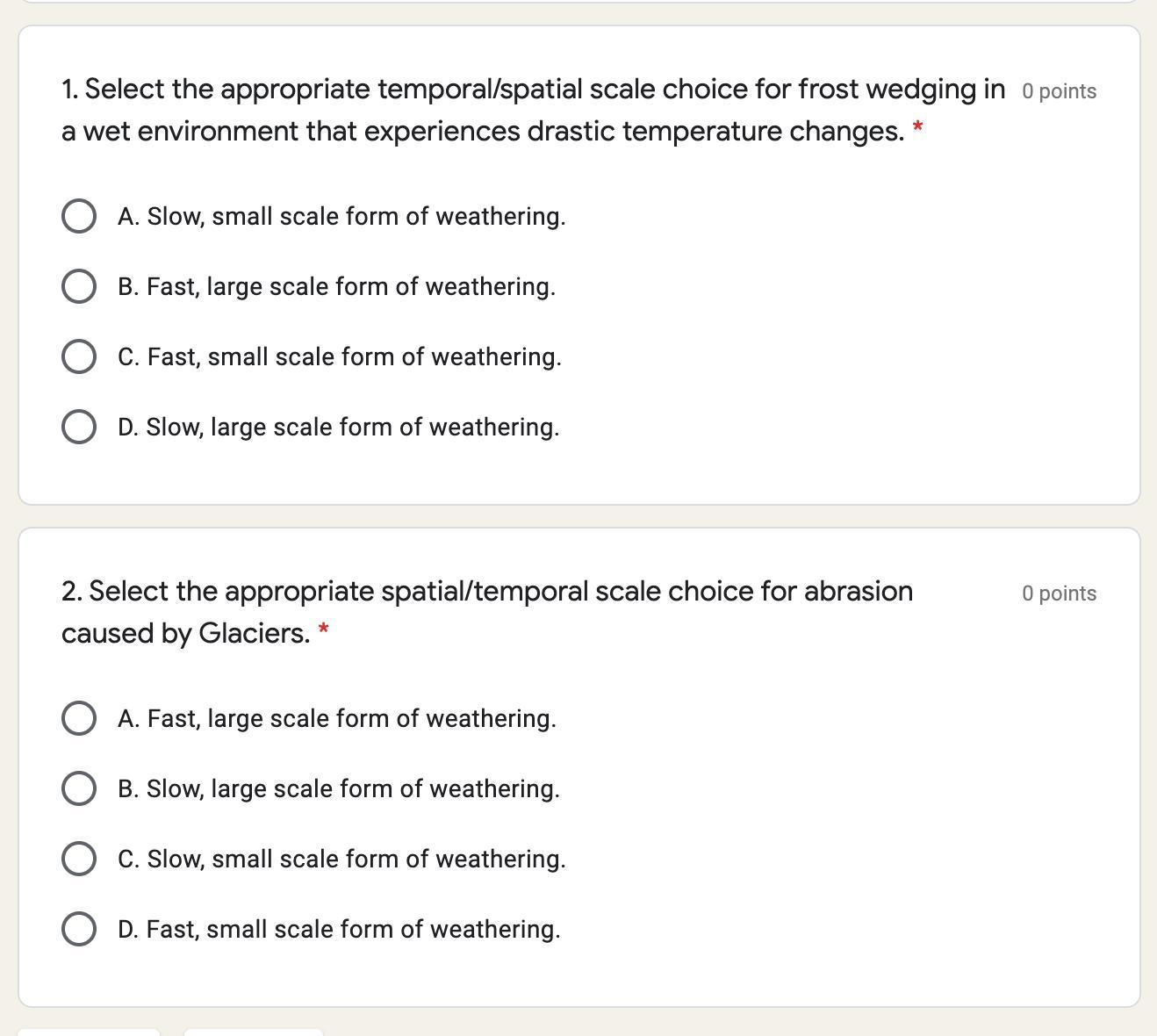Click the red required asterisk on question 1

(918, 128)
